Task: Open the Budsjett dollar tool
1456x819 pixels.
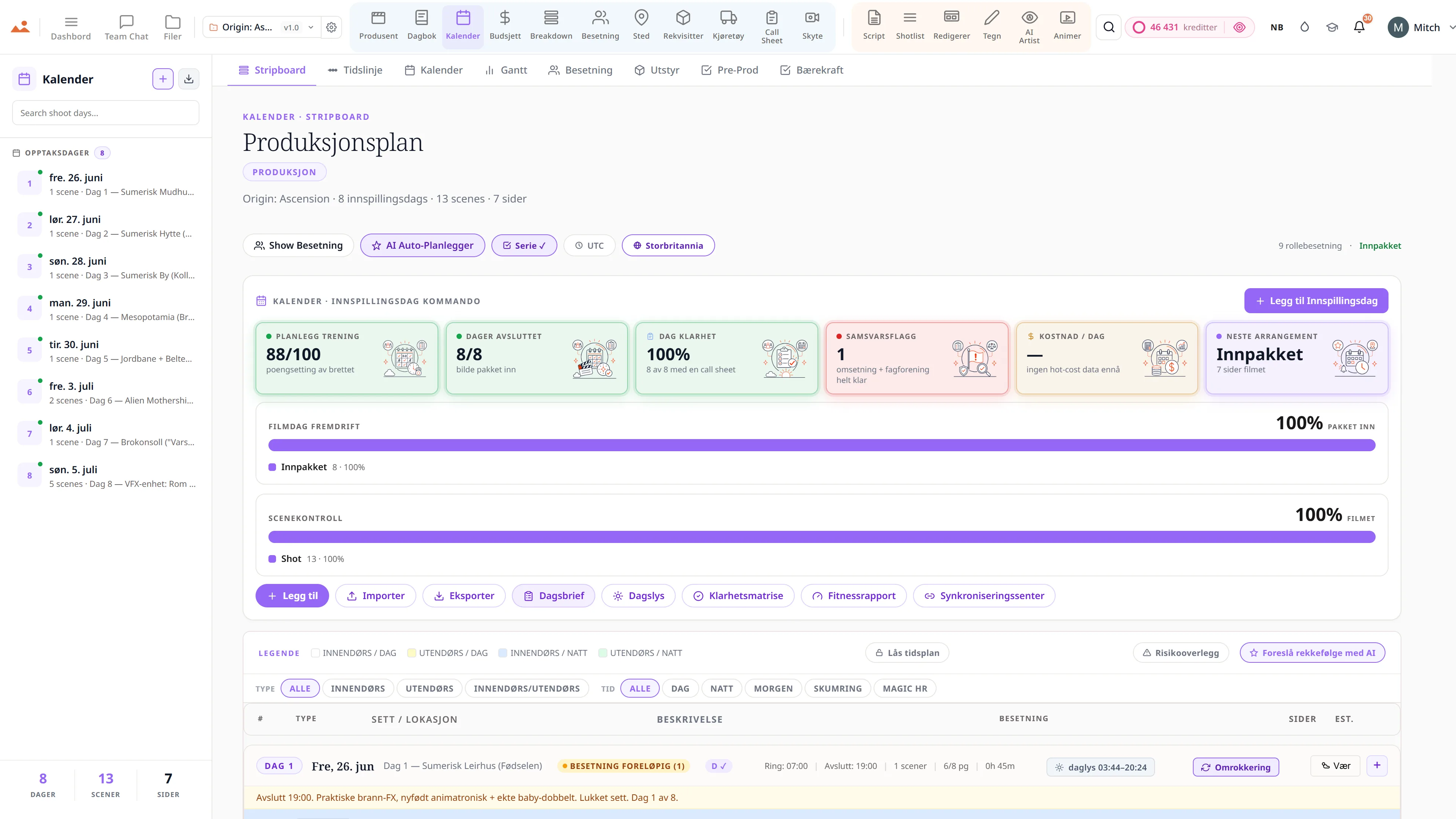Action: 505,26
